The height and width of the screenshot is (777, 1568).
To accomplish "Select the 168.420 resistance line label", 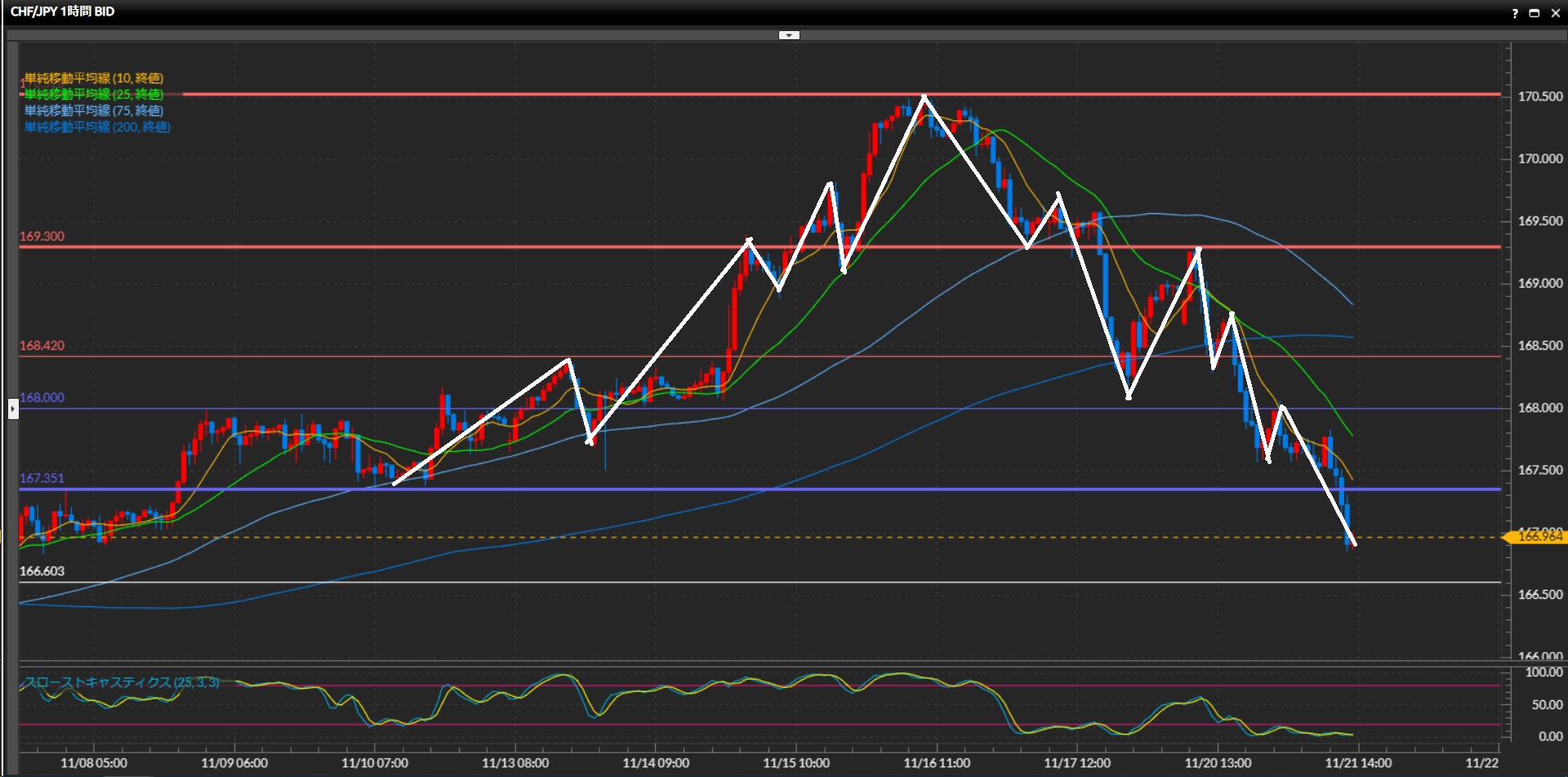I will coord(42,346).
